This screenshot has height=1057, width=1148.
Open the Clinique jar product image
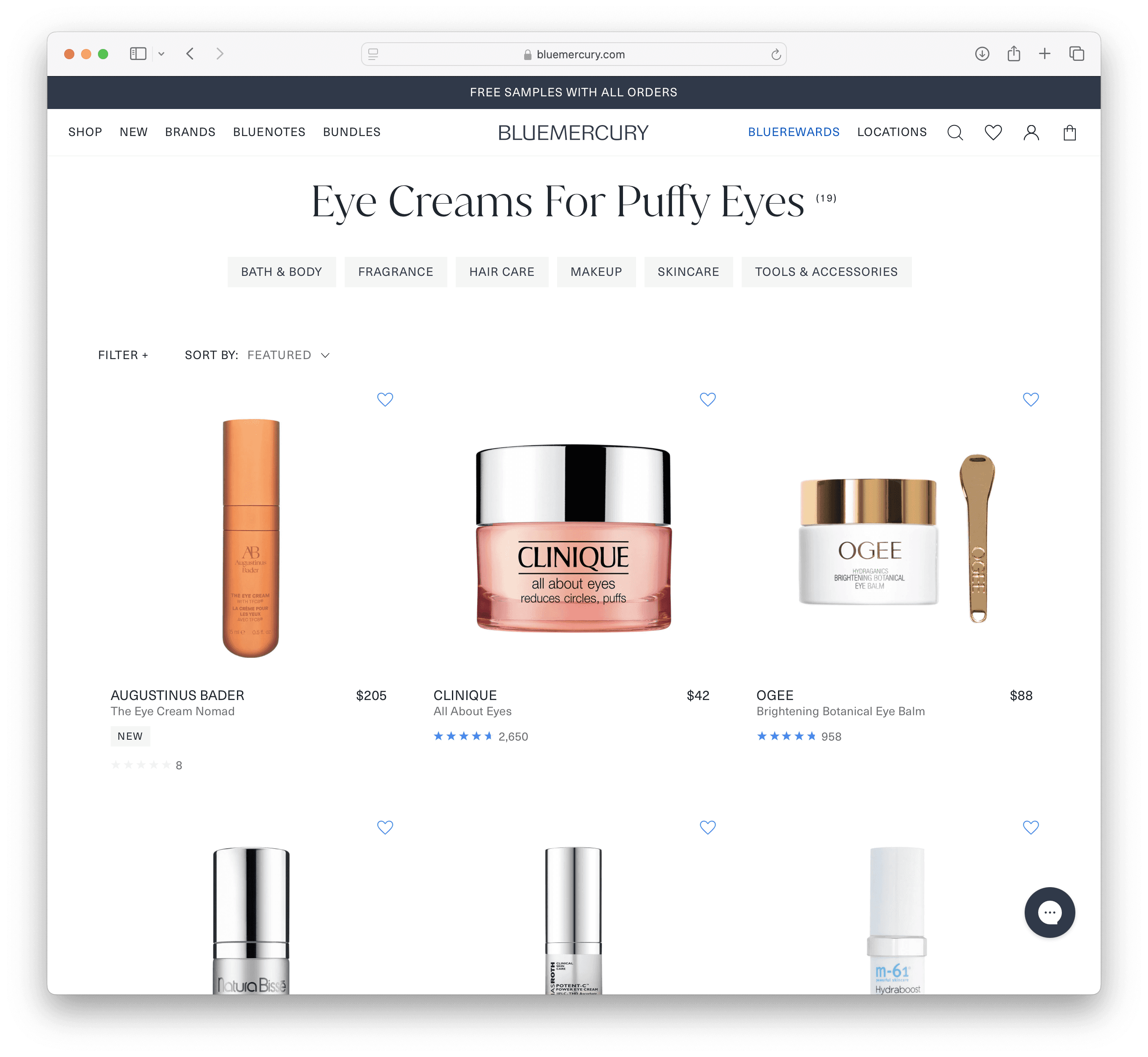(x=574, y=538)
